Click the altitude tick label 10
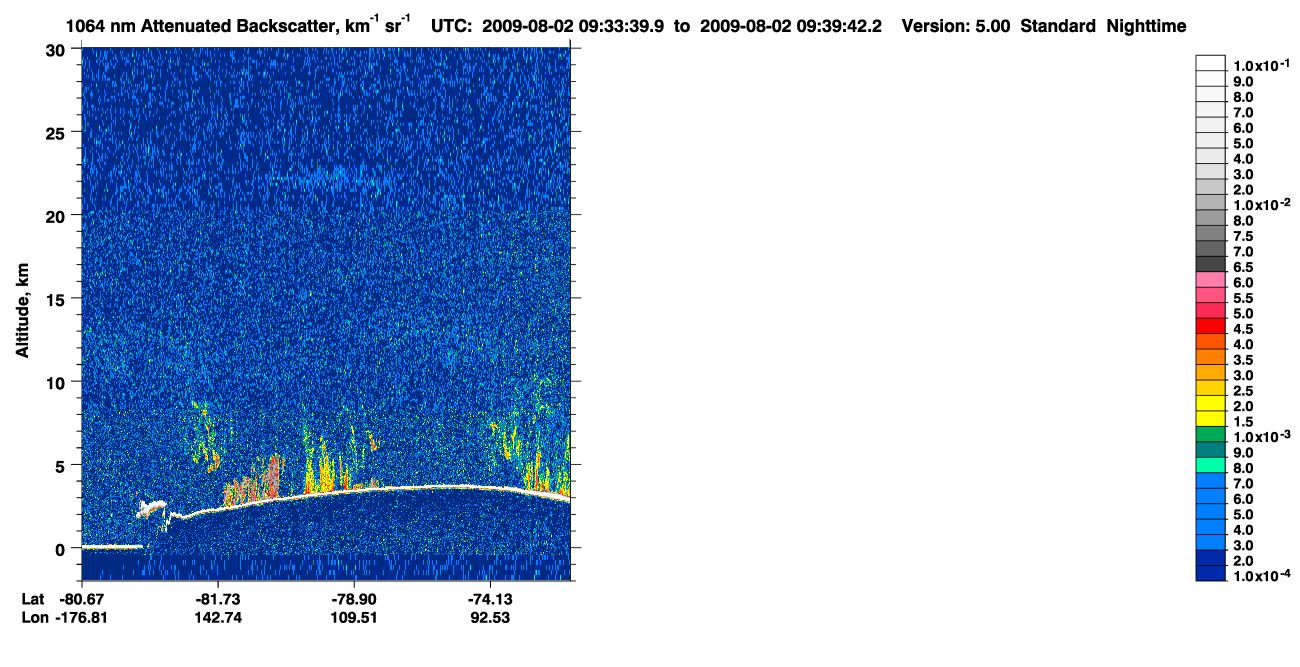This screenshot has height=667, width=1300. click(x=58, y=382)
